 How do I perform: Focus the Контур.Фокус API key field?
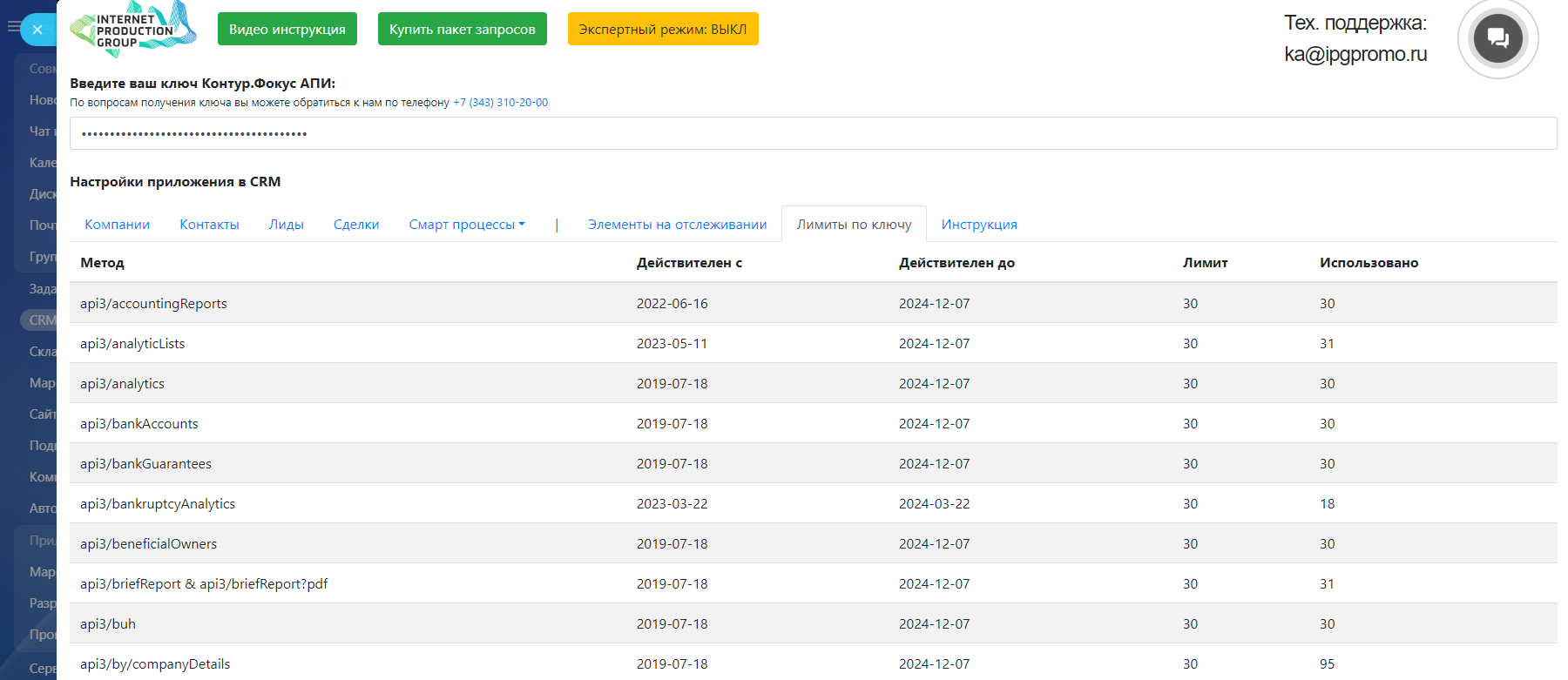(x=813, y=134)
